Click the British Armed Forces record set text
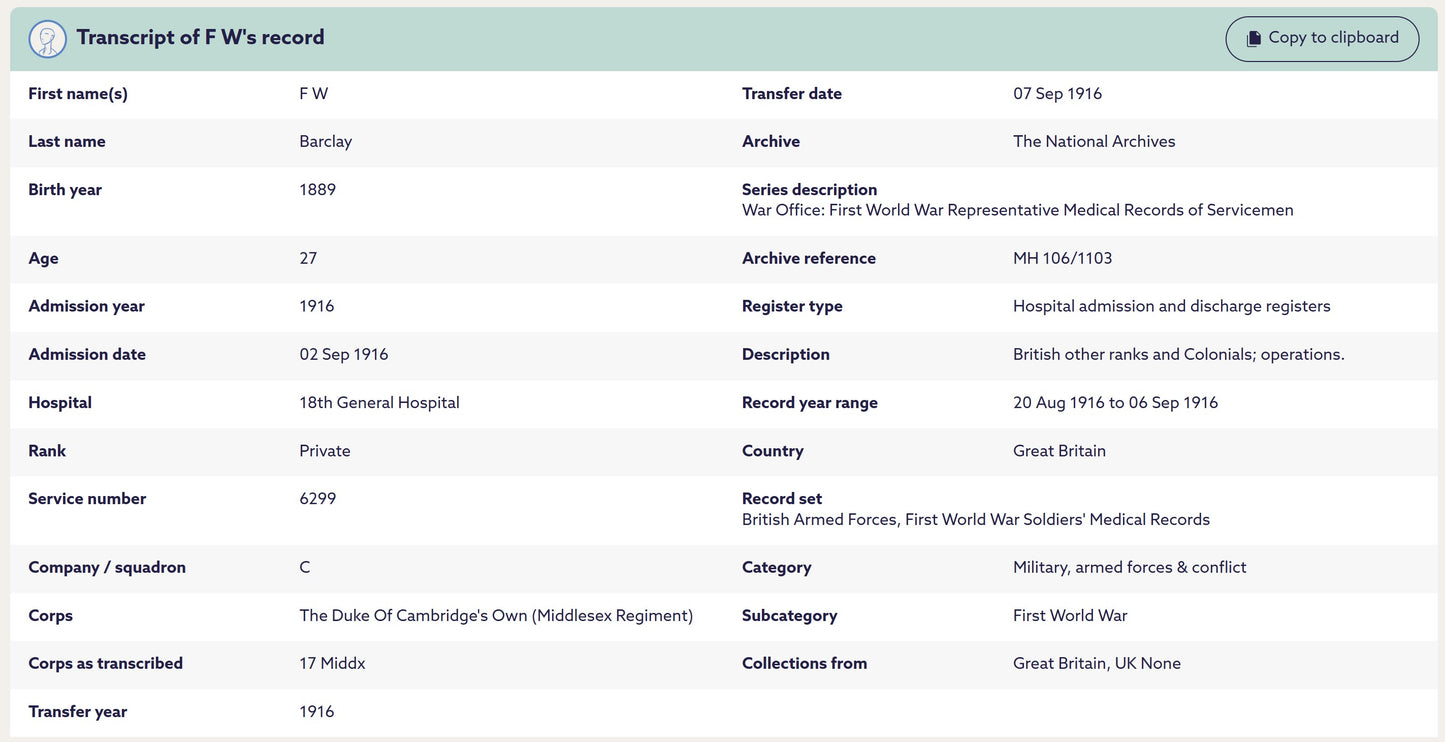Viewport: 1445px width, 742px height. [975, 520]
